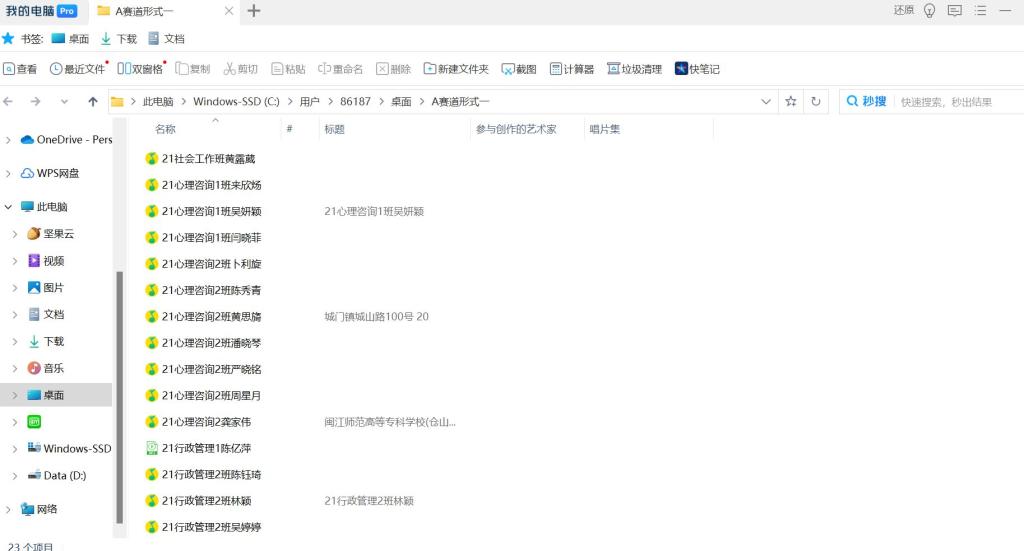Add current folder to favorites with star icon

pyautogui.click(x=791, y=102)
